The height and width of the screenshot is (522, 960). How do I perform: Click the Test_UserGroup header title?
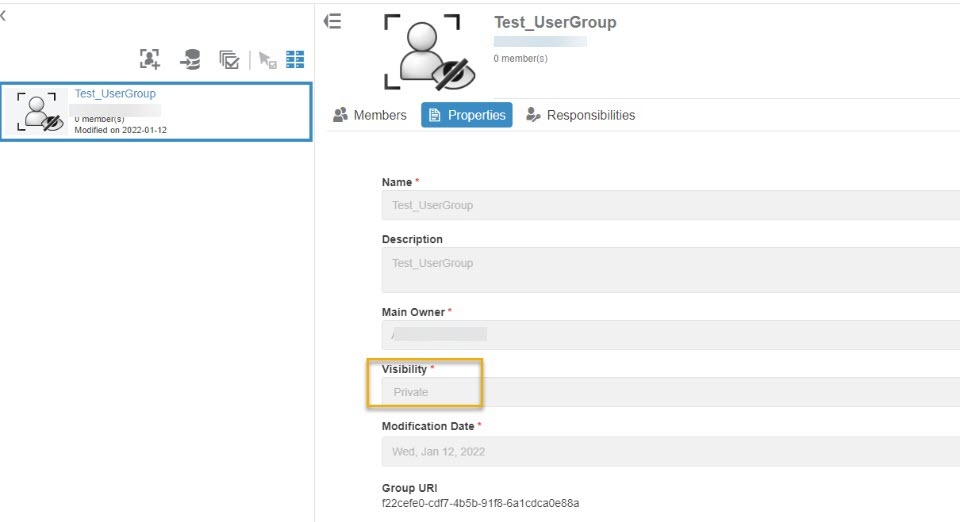[555, 22]
